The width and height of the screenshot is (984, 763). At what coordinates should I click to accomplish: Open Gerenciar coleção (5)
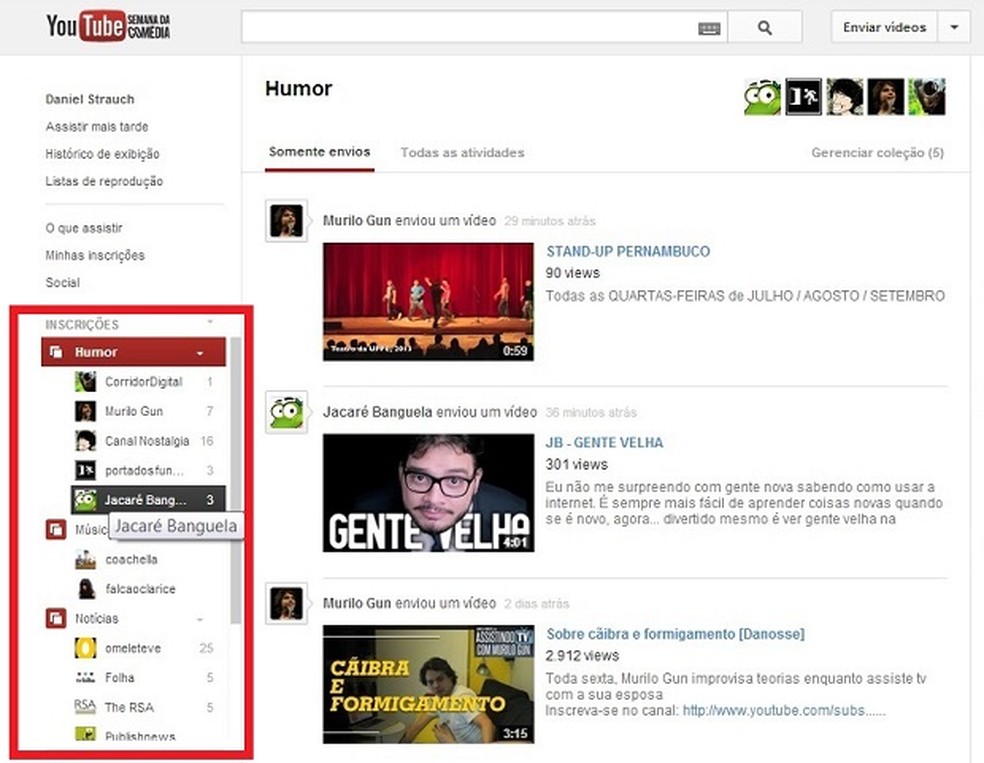[877, 153]
